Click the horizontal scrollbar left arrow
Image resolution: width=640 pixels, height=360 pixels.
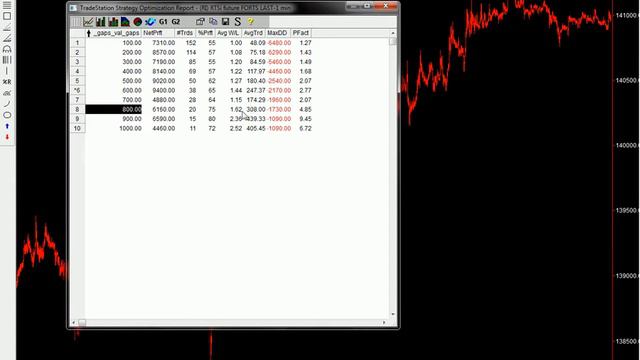click(x=74, y=322)
